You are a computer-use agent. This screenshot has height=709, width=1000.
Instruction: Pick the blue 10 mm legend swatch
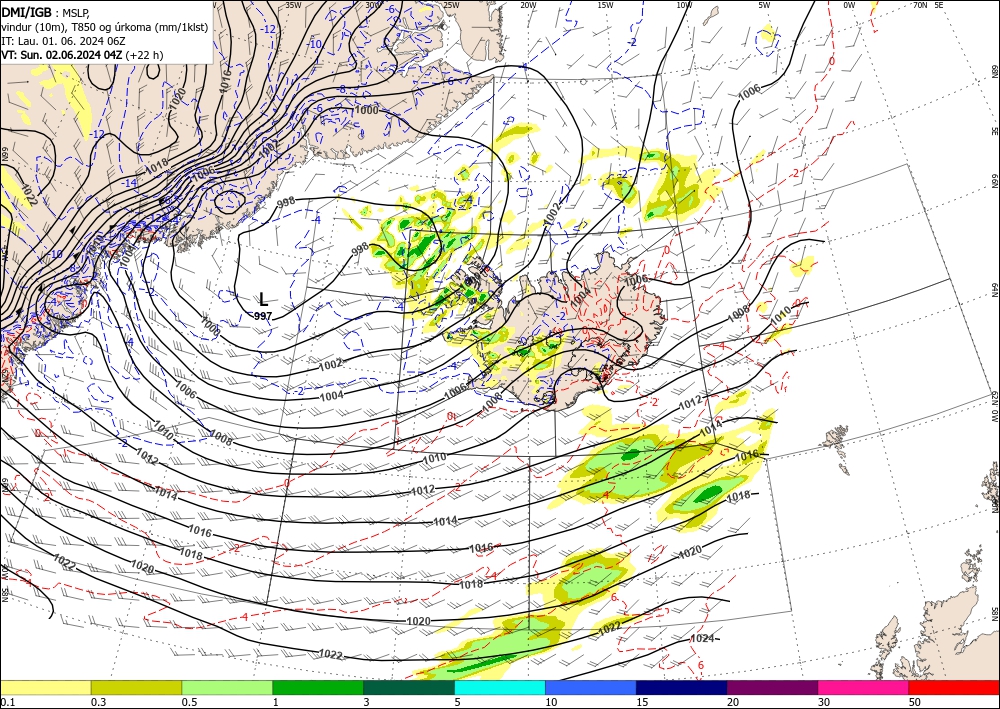point(591,687)
